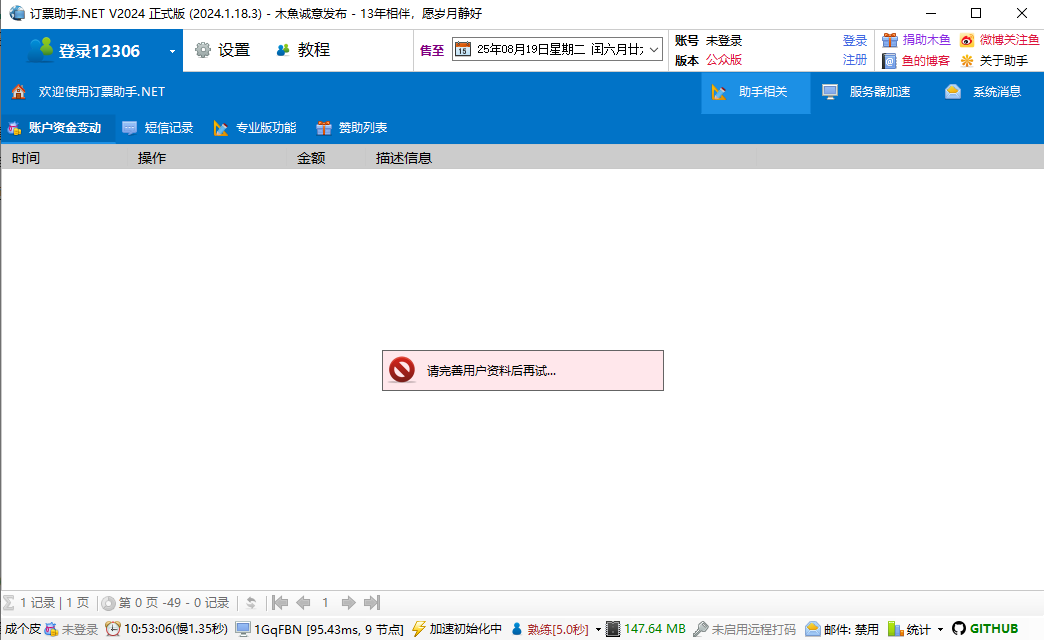Click the 1 记录 | 1 页 summary text

(x=54, y=603)
